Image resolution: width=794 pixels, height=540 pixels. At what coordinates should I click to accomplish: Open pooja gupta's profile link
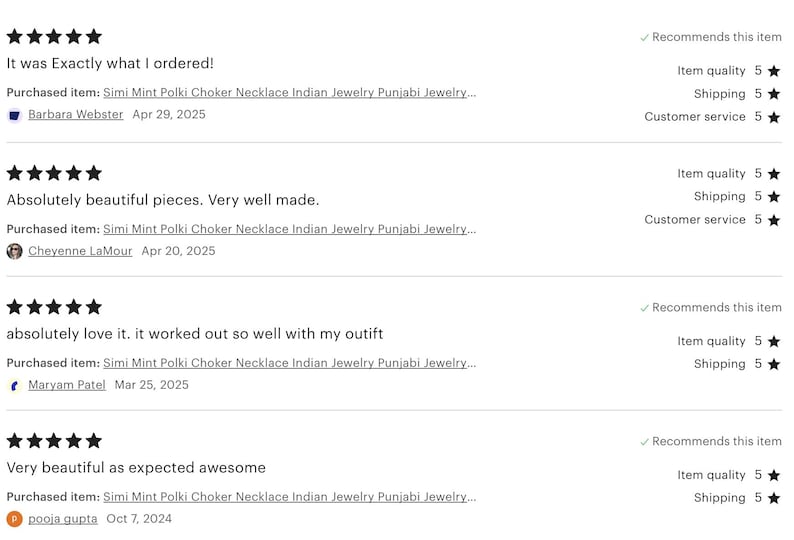63,519
